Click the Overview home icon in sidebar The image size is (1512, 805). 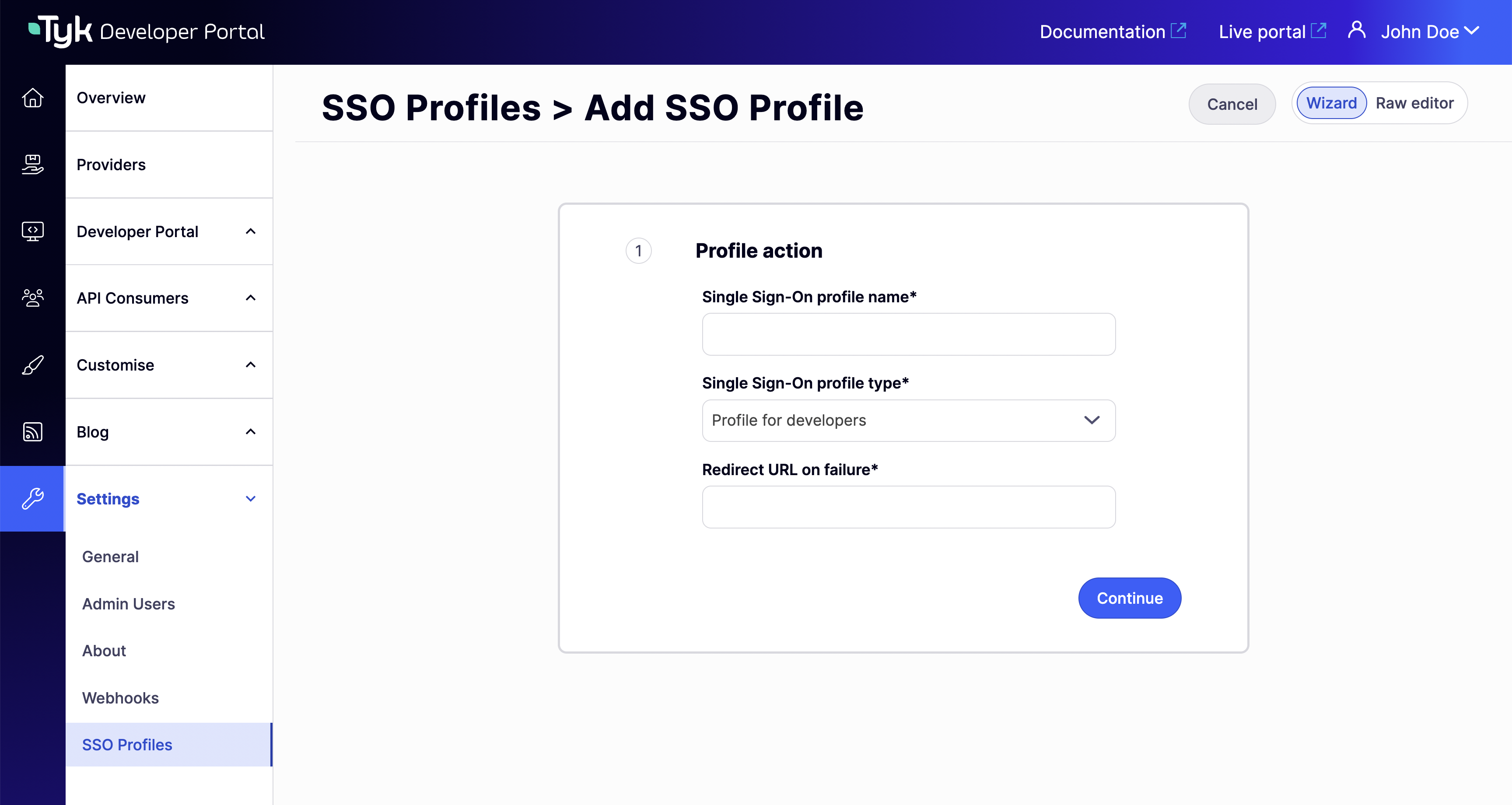[32, 98]
